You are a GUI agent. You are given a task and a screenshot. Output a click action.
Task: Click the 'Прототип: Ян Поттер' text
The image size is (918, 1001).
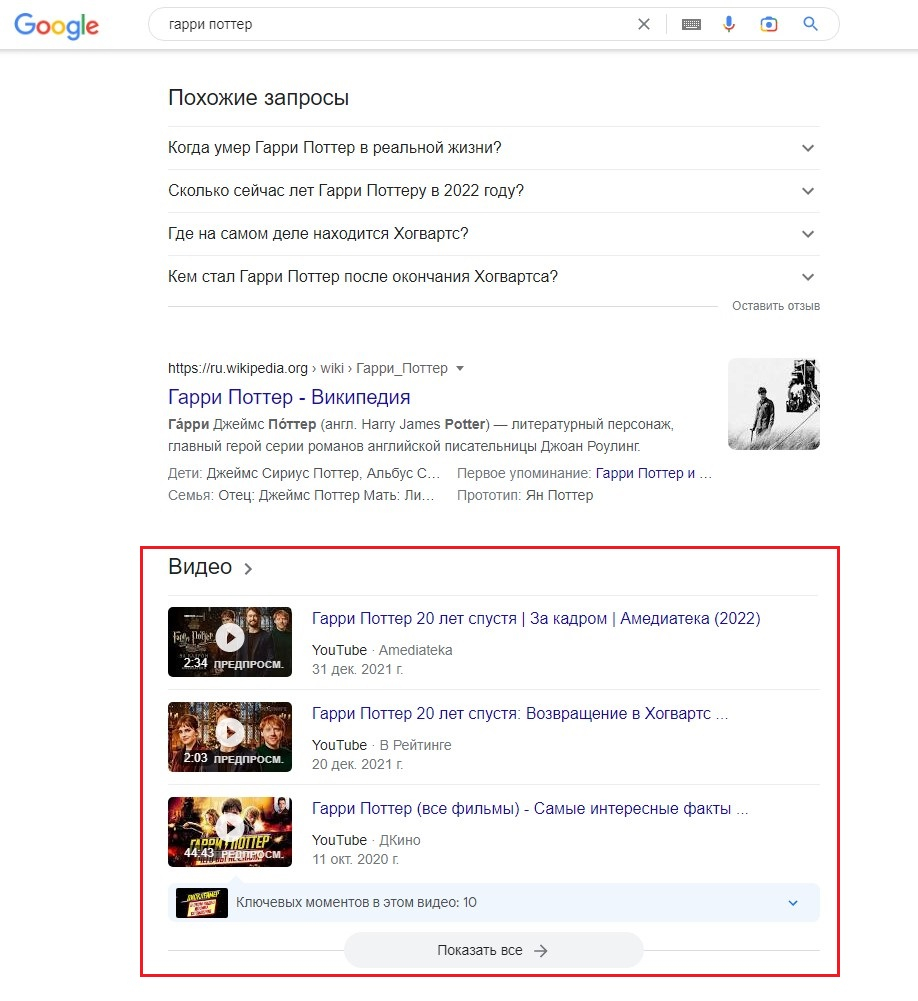click(x=525, y=495)
